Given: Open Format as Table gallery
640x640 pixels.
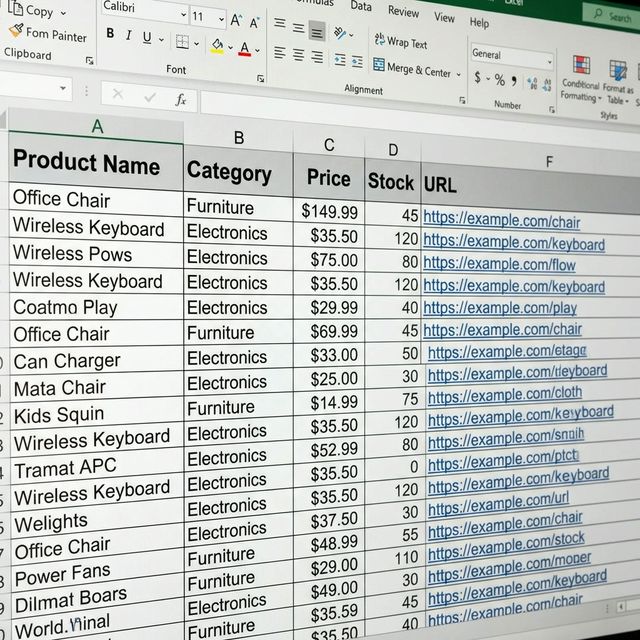Looking at the screenshot, I should point(618,82).
